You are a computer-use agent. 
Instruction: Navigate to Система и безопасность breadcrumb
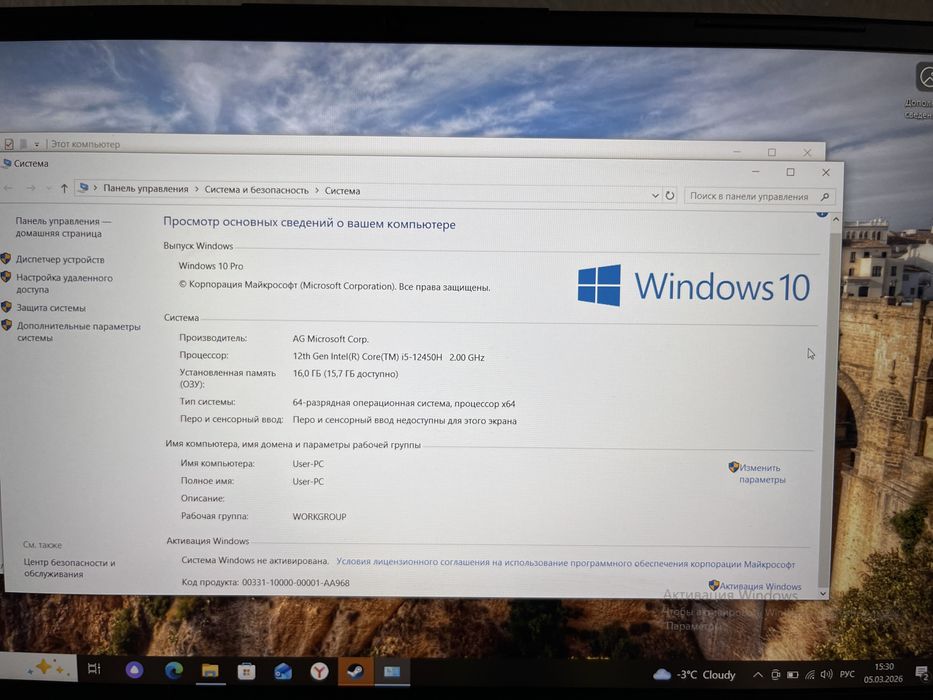tap(256, 190)
